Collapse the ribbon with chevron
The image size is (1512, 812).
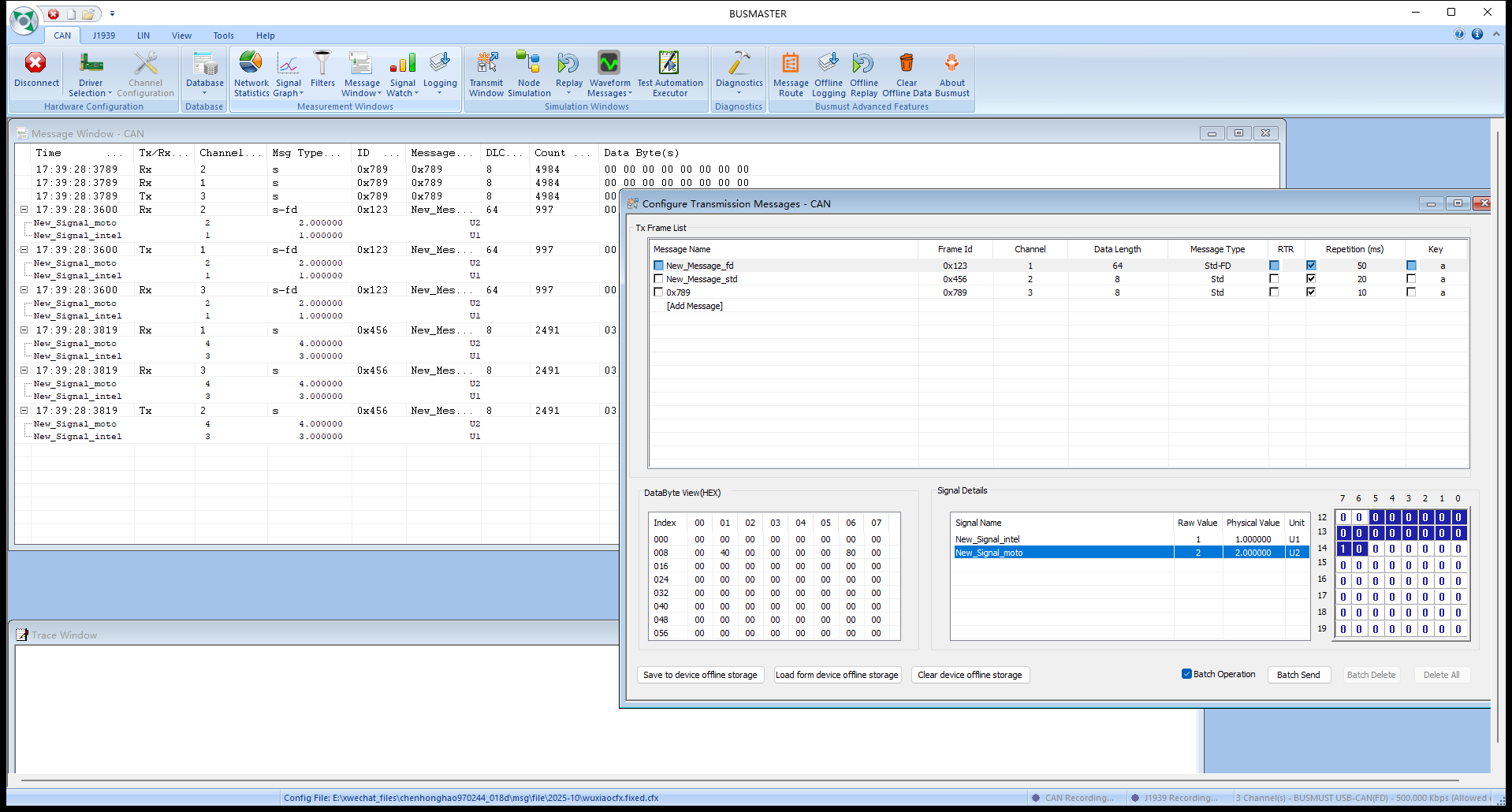(1496, 34)
